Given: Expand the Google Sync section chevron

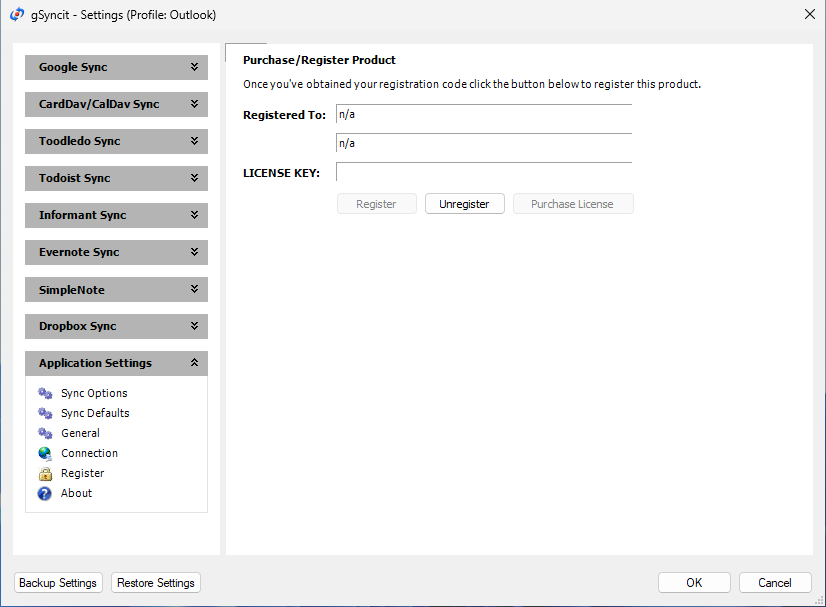Looking at the screenshot, I should pyautogui.click(x=194, y=67).
